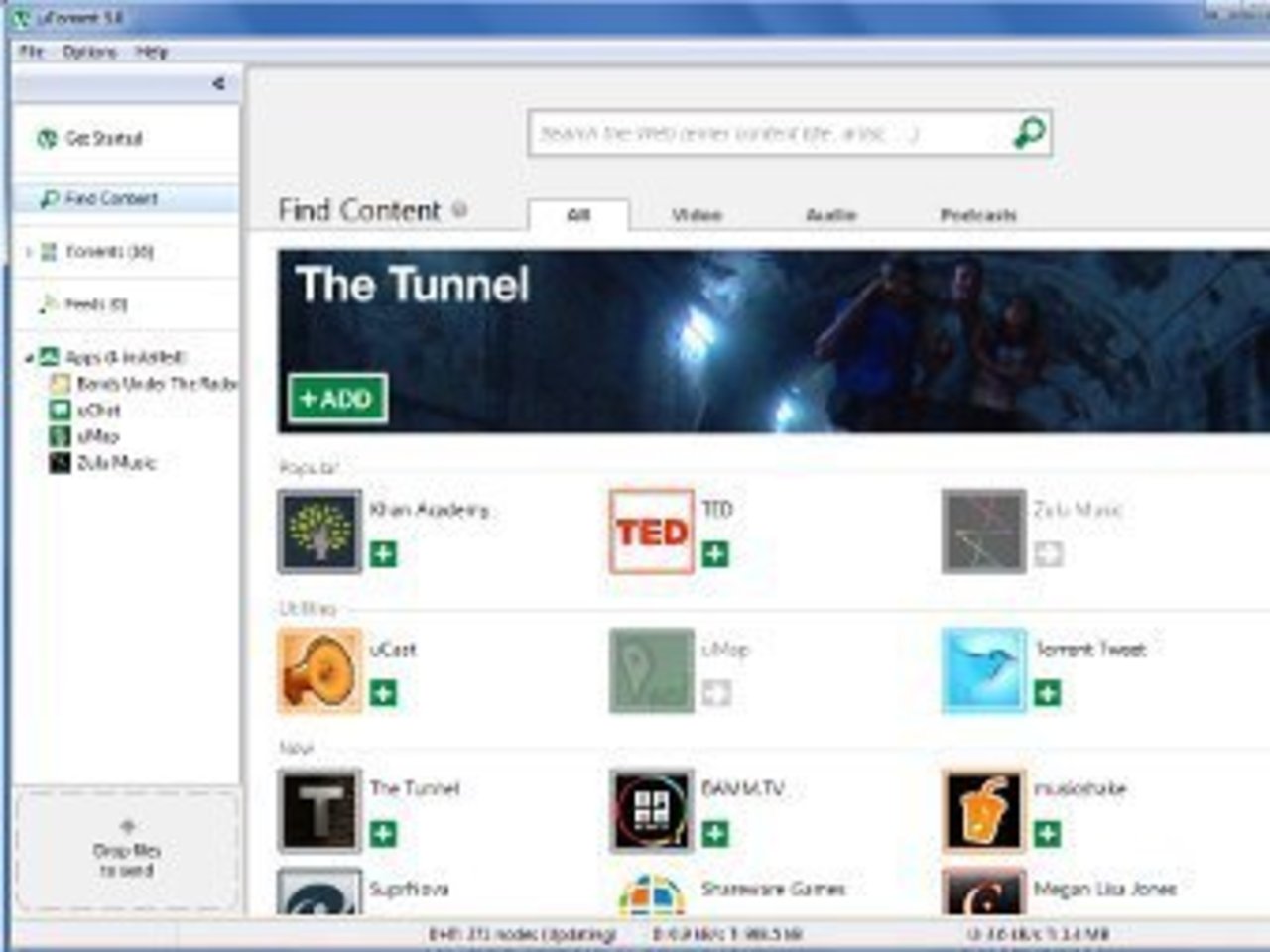Viewport: 1270px width, 952px height.
Task: Collapse the sidebar with the arrow button
Action: [x=218, y=84]
